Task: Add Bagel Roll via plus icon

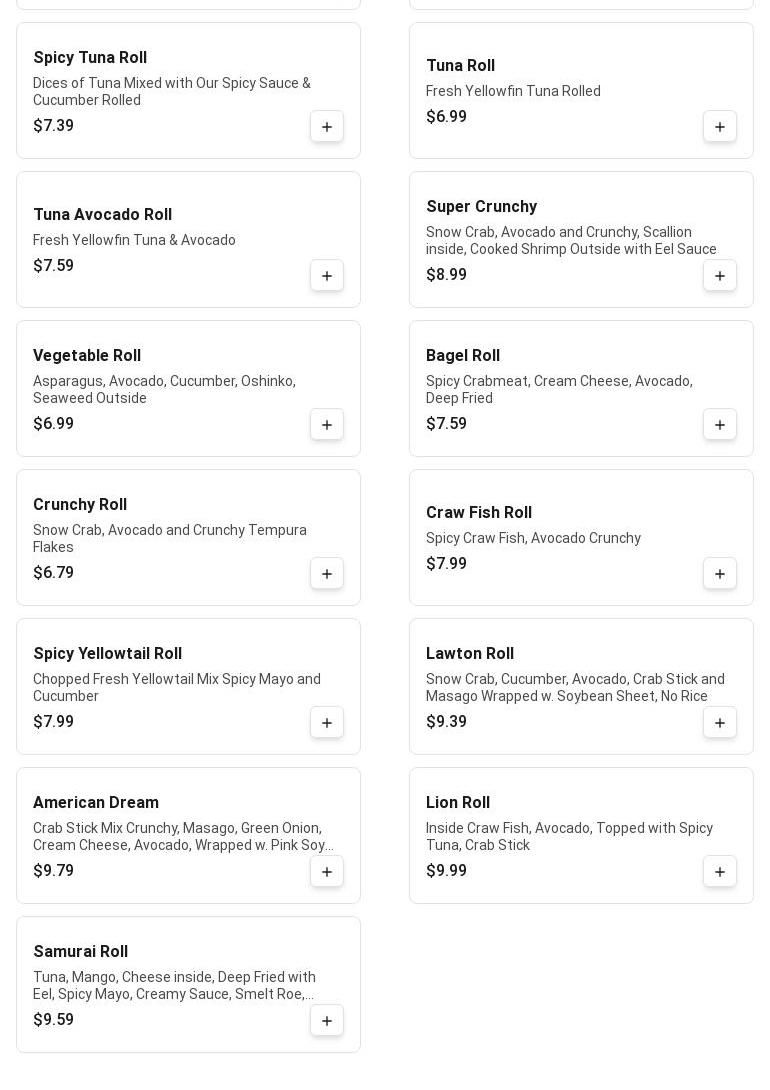Action: click(720, 425)
